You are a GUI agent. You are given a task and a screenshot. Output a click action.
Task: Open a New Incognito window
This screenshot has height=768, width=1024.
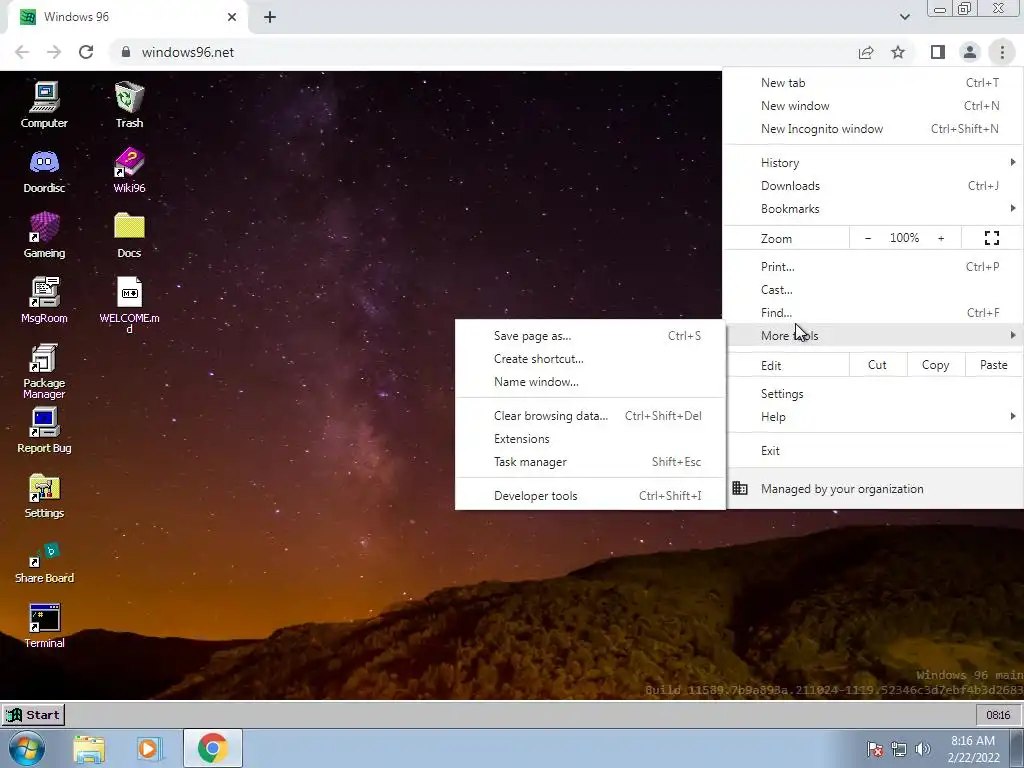[x=872, y=129]
